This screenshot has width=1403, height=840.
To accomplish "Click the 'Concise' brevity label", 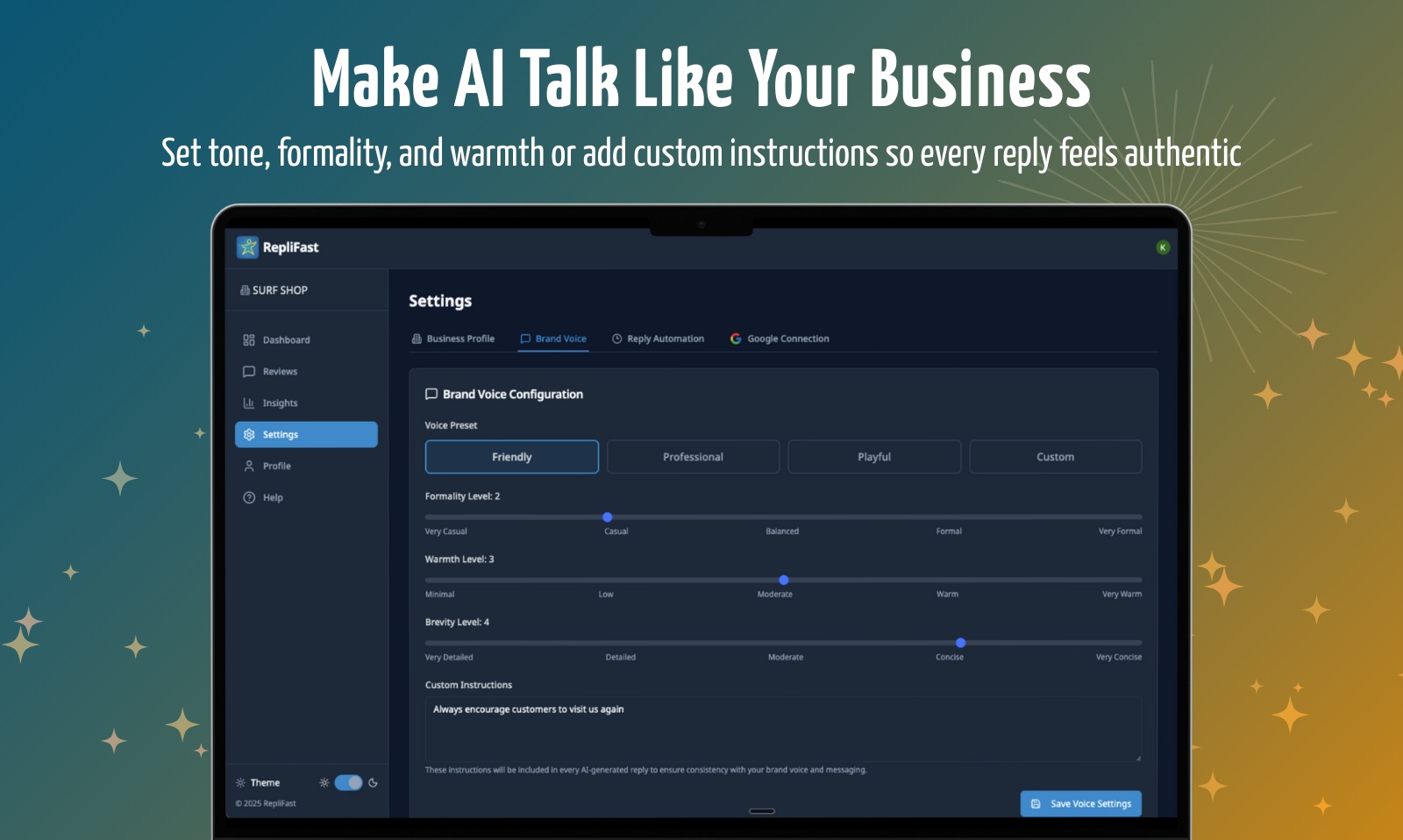I will pyautogui.click(x=950, y=657).
